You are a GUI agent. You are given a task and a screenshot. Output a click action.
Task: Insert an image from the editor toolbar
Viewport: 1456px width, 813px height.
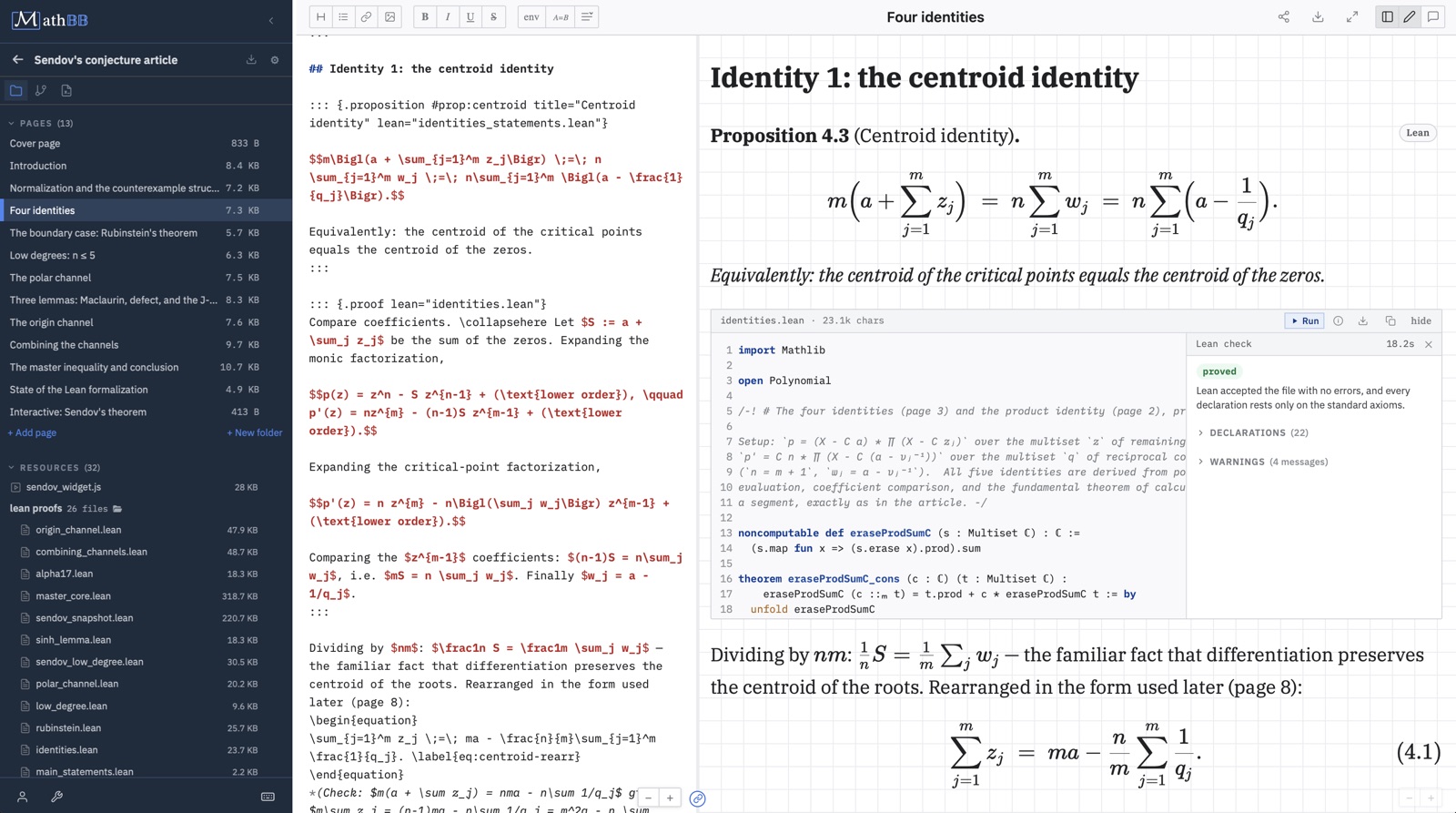[389, 16]
